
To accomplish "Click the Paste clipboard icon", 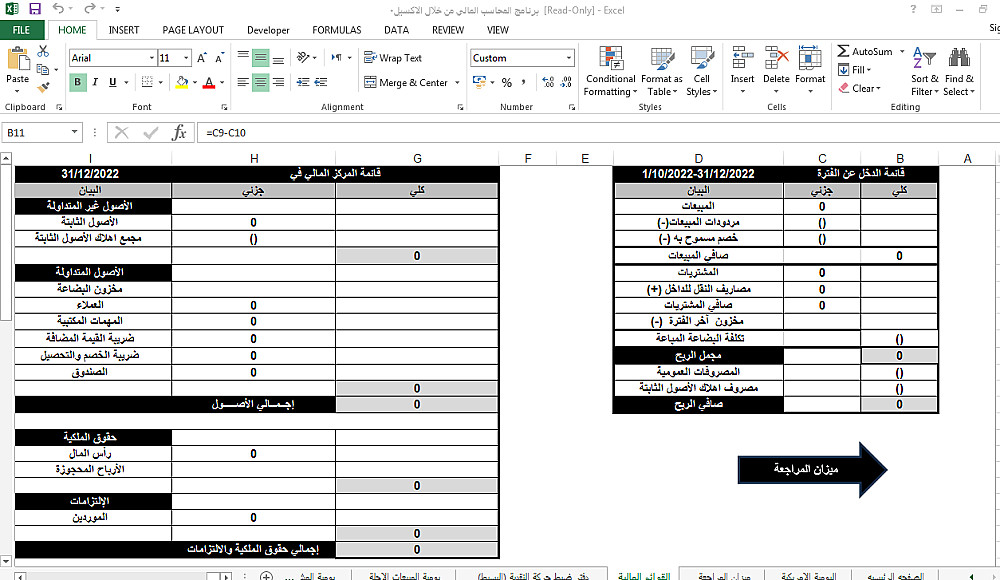I will click(18, 59).
